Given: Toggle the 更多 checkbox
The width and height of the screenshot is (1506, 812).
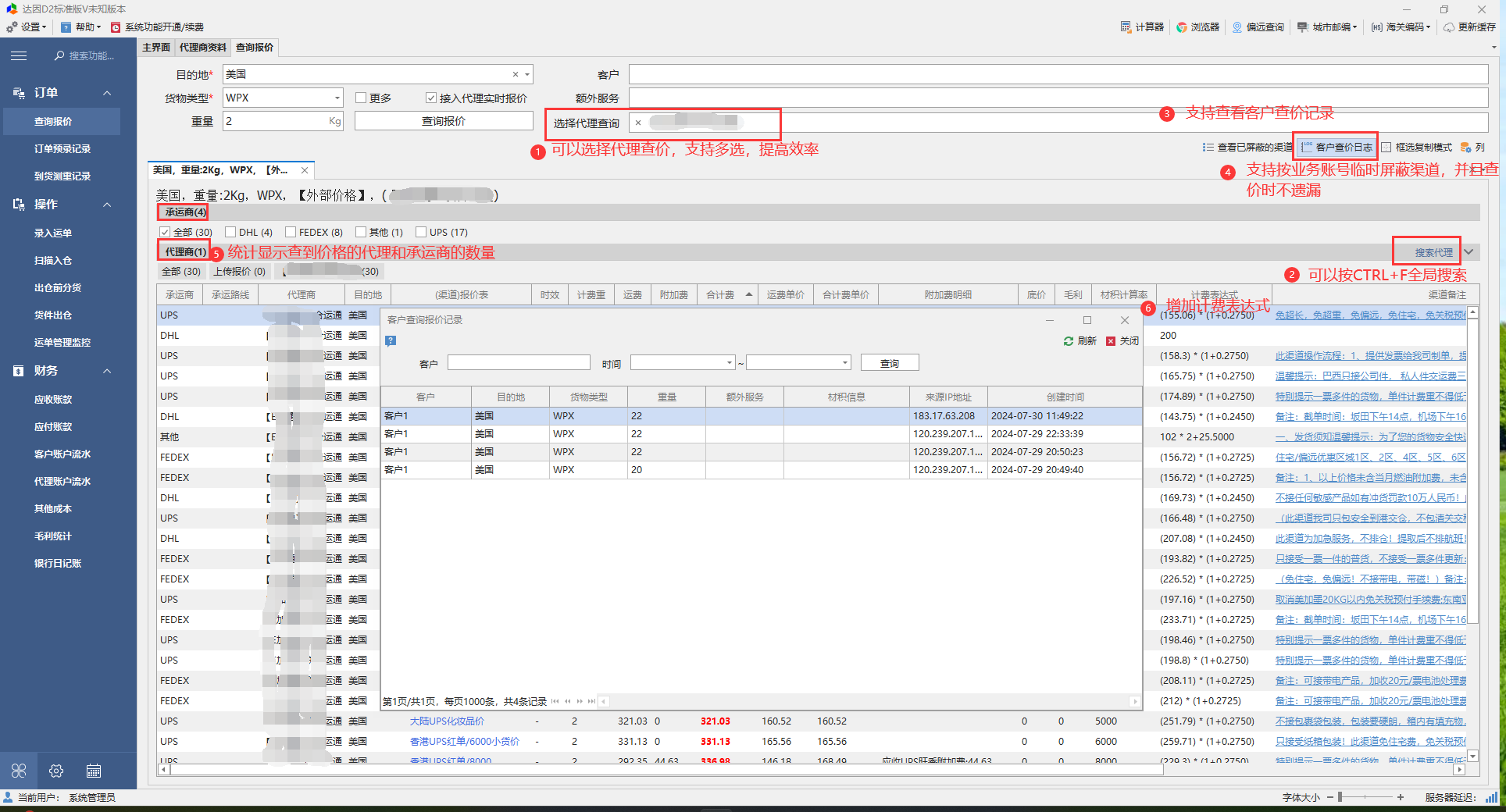Looking at the screenshot, I should [x=361, y=98].
